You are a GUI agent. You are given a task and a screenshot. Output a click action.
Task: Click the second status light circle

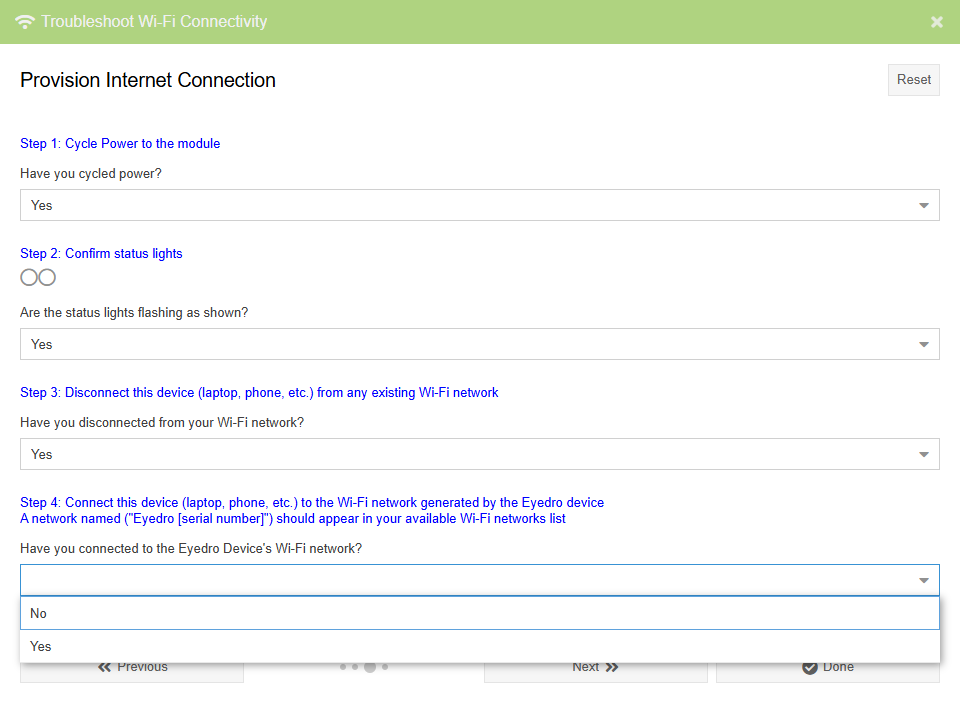tap(46, 277)
